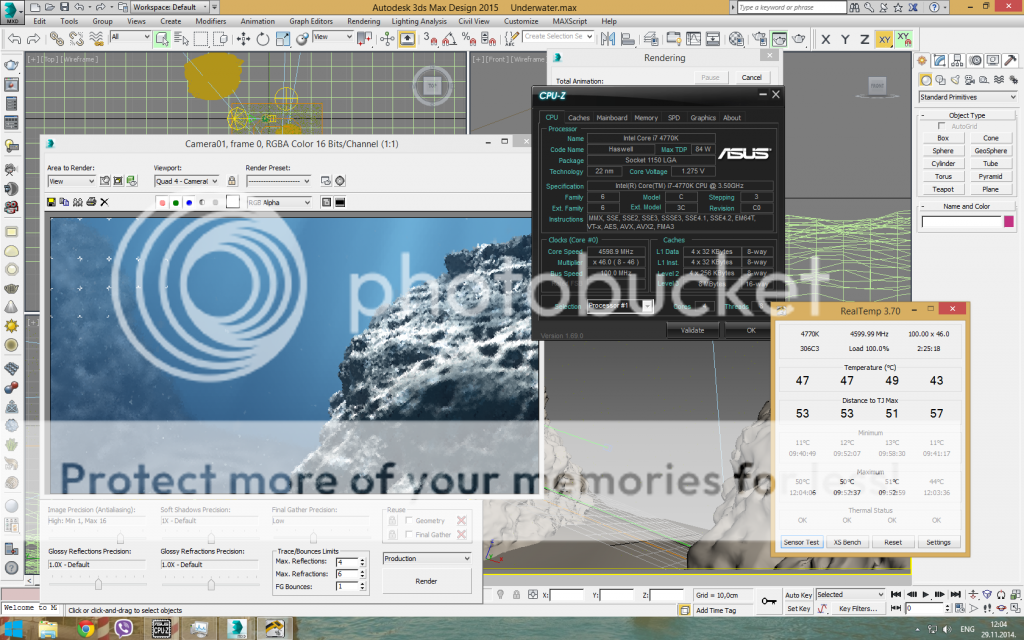Switch to the Mainboard tab in CPU-Z
The image size is (1024, 640).
(x=612, y=118)
